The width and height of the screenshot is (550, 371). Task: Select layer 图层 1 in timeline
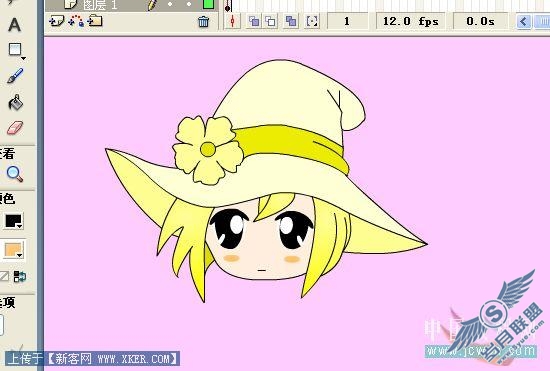pos(100,5)
